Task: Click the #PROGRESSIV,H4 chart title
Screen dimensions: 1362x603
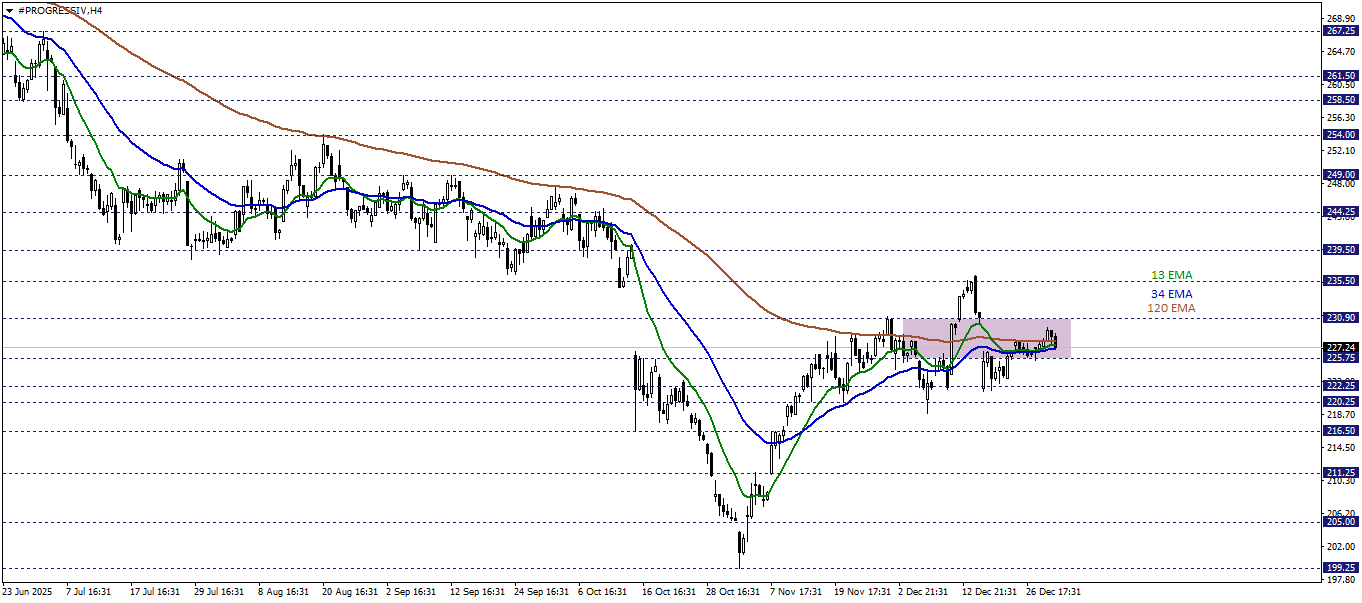Action: [60, 10]
